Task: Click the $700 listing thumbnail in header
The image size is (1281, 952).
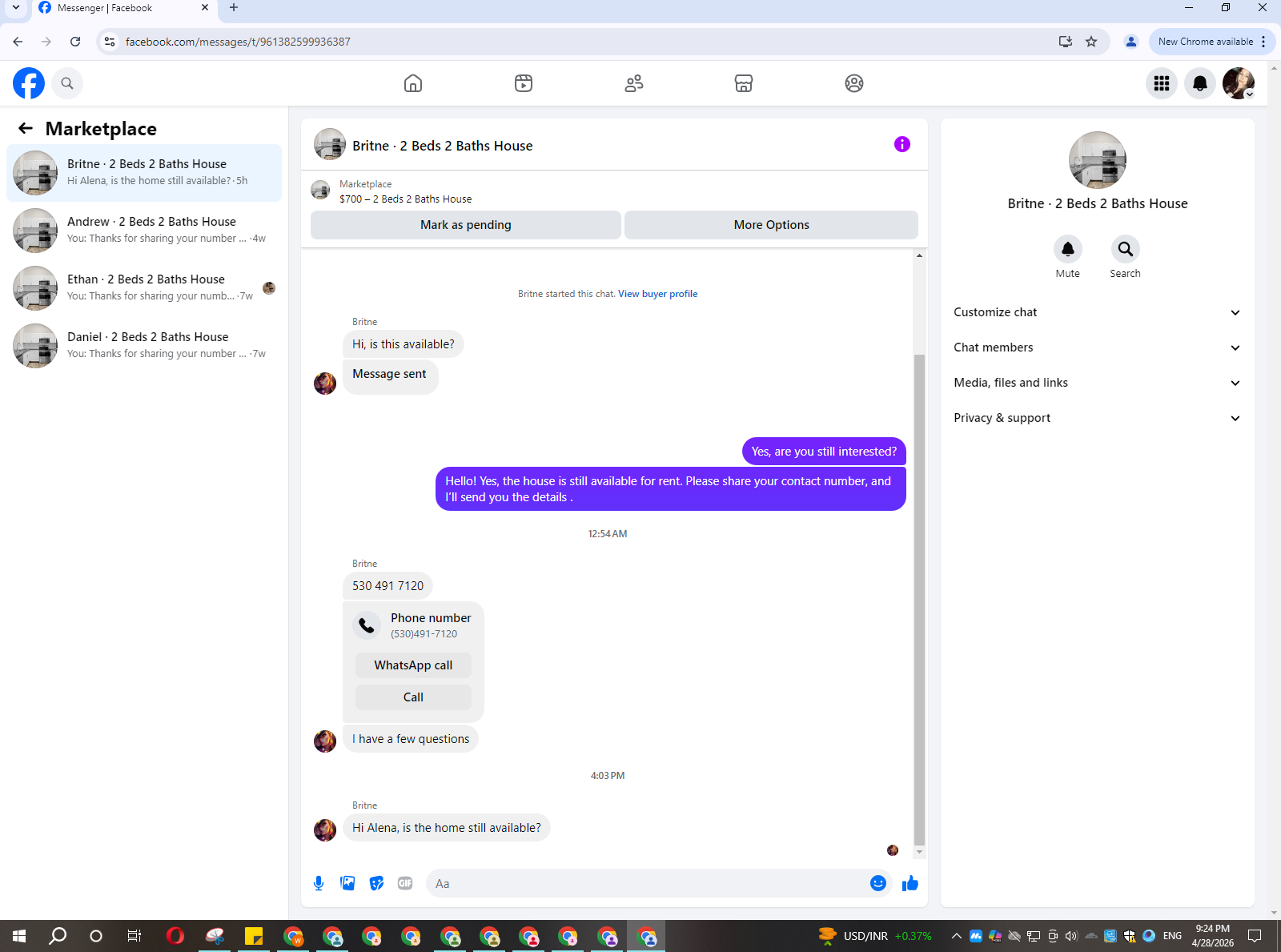Action: point(320,191)
